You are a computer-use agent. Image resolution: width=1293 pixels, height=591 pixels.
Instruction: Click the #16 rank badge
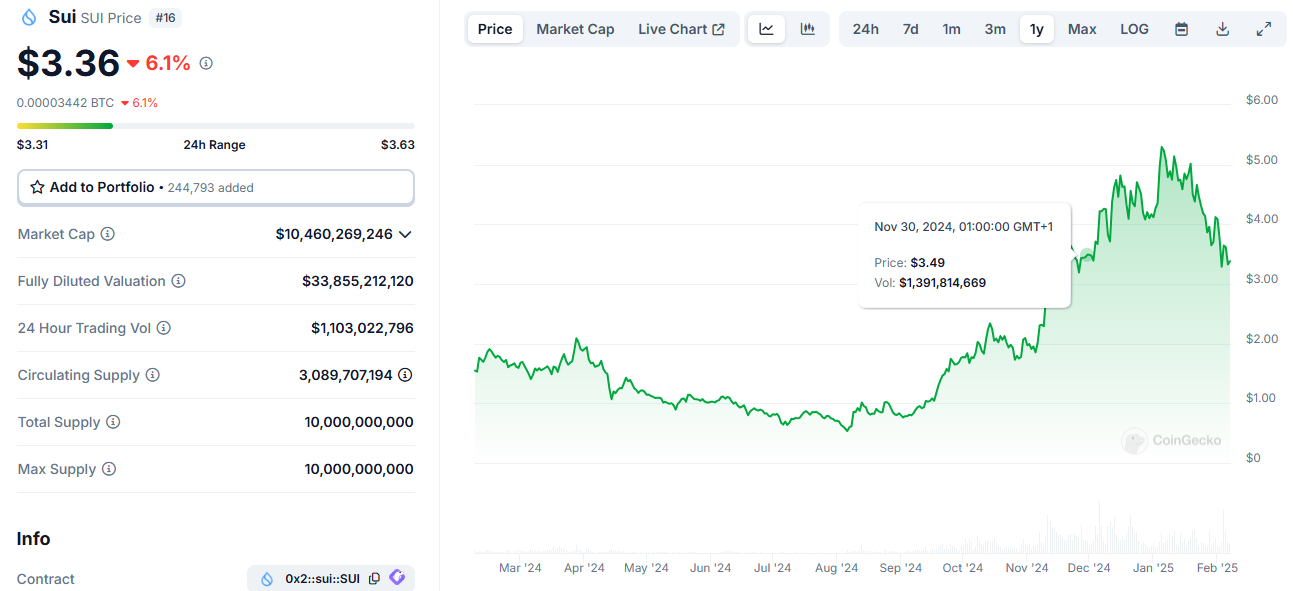click(165, 17)
